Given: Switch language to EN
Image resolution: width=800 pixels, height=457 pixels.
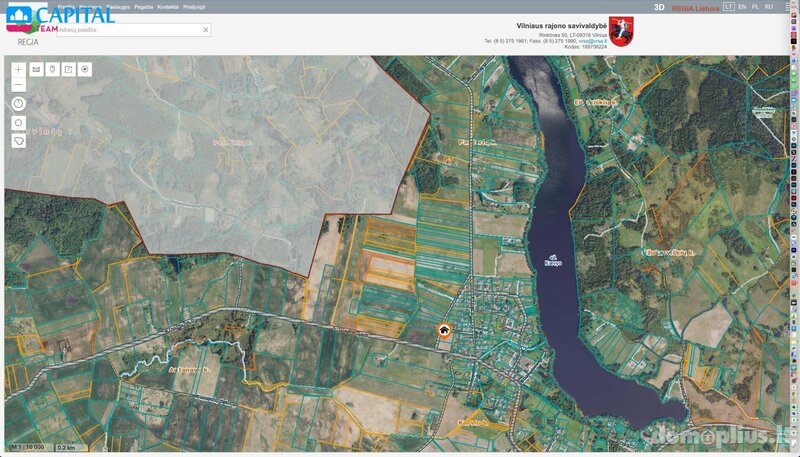Looking at the screenshot, I should (x=742, y=7).
